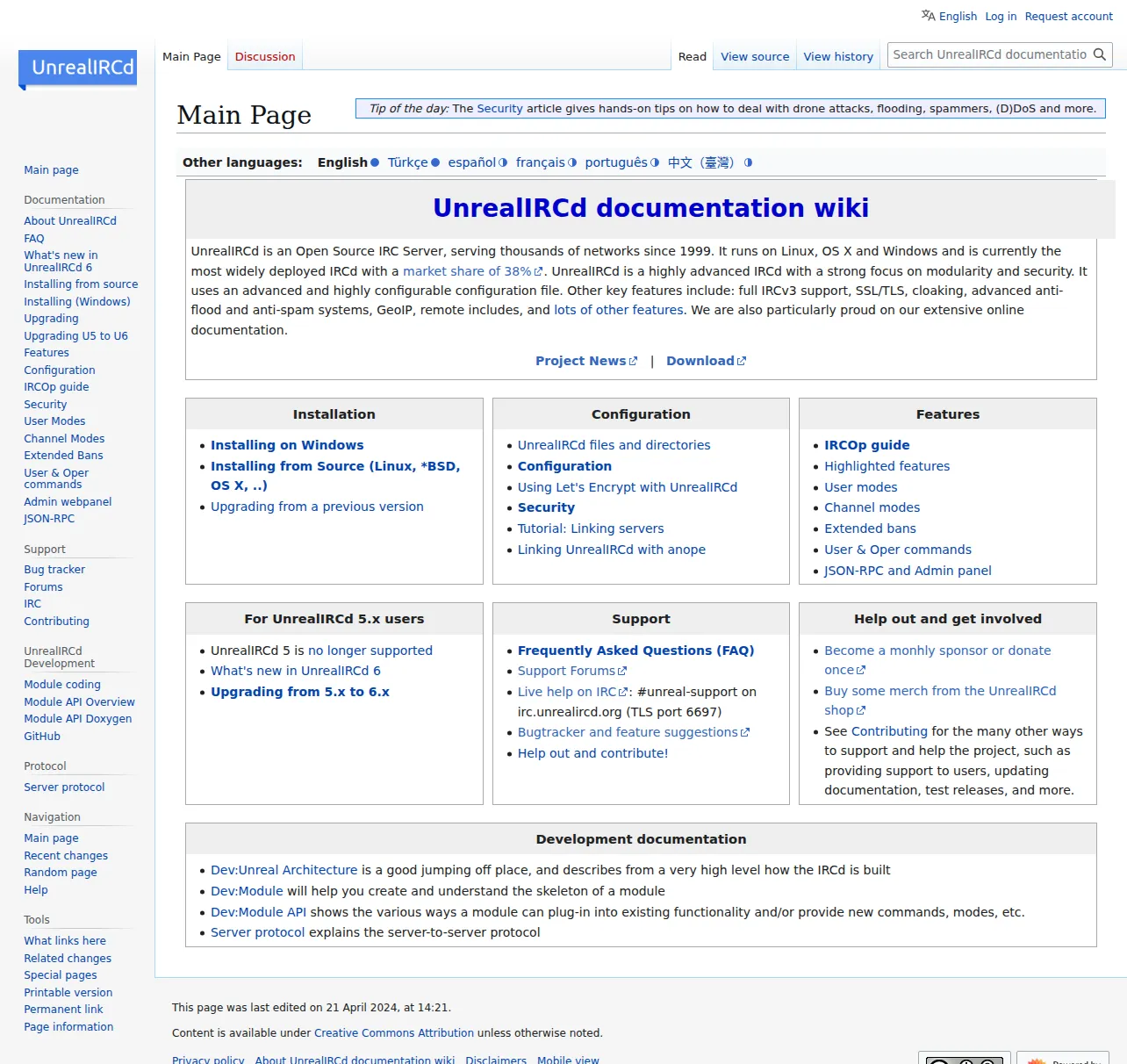Click the external-link icon after Support Forums
The image size is (1127, 1064).
622,672
